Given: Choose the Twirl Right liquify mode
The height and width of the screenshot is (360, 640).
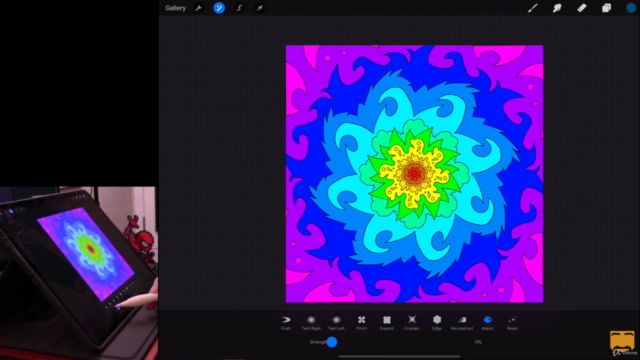Looking at the screenshot, I should tap(311, 322).
